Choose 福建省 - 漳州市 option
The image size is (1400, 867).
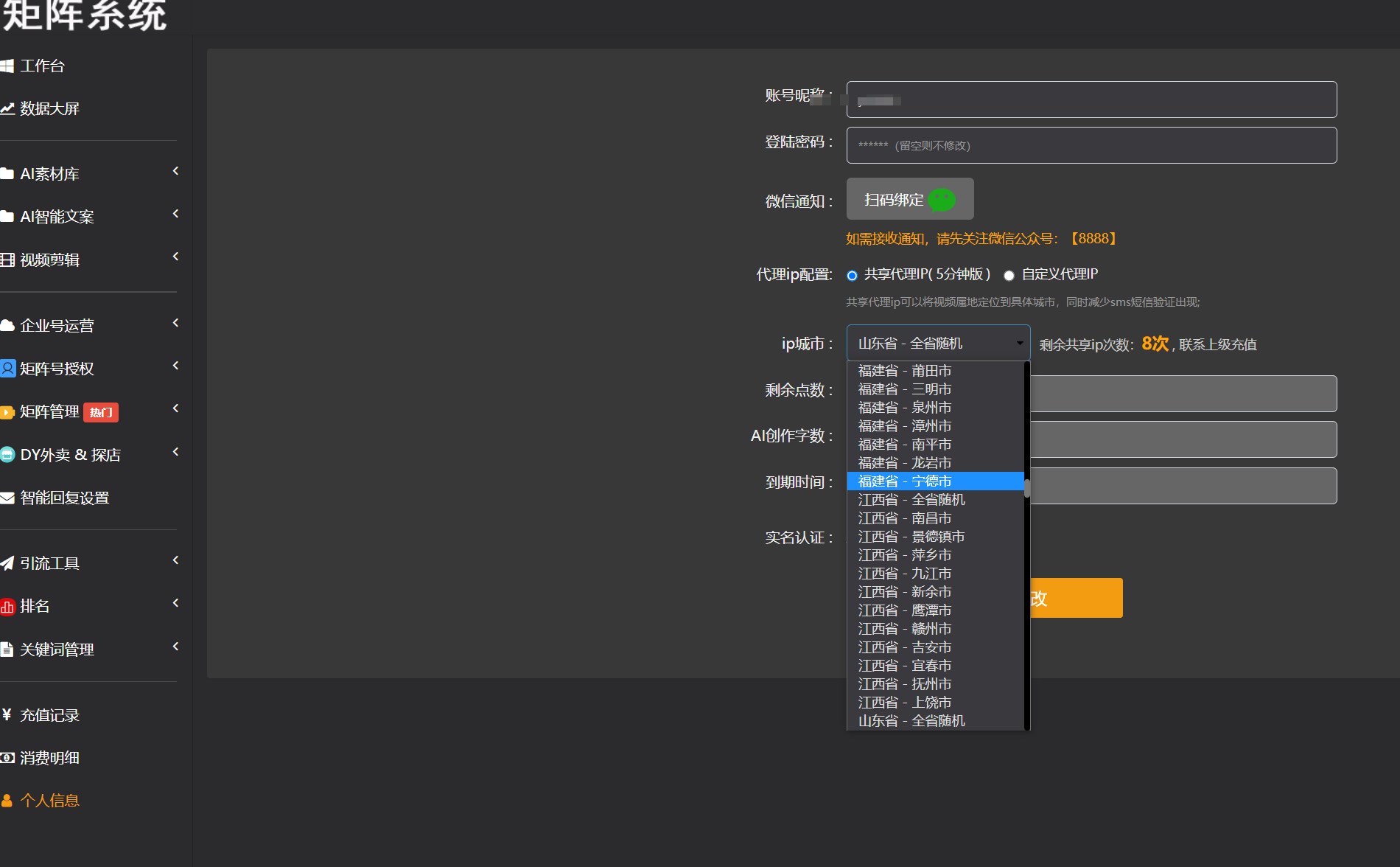tap(935, 426)
